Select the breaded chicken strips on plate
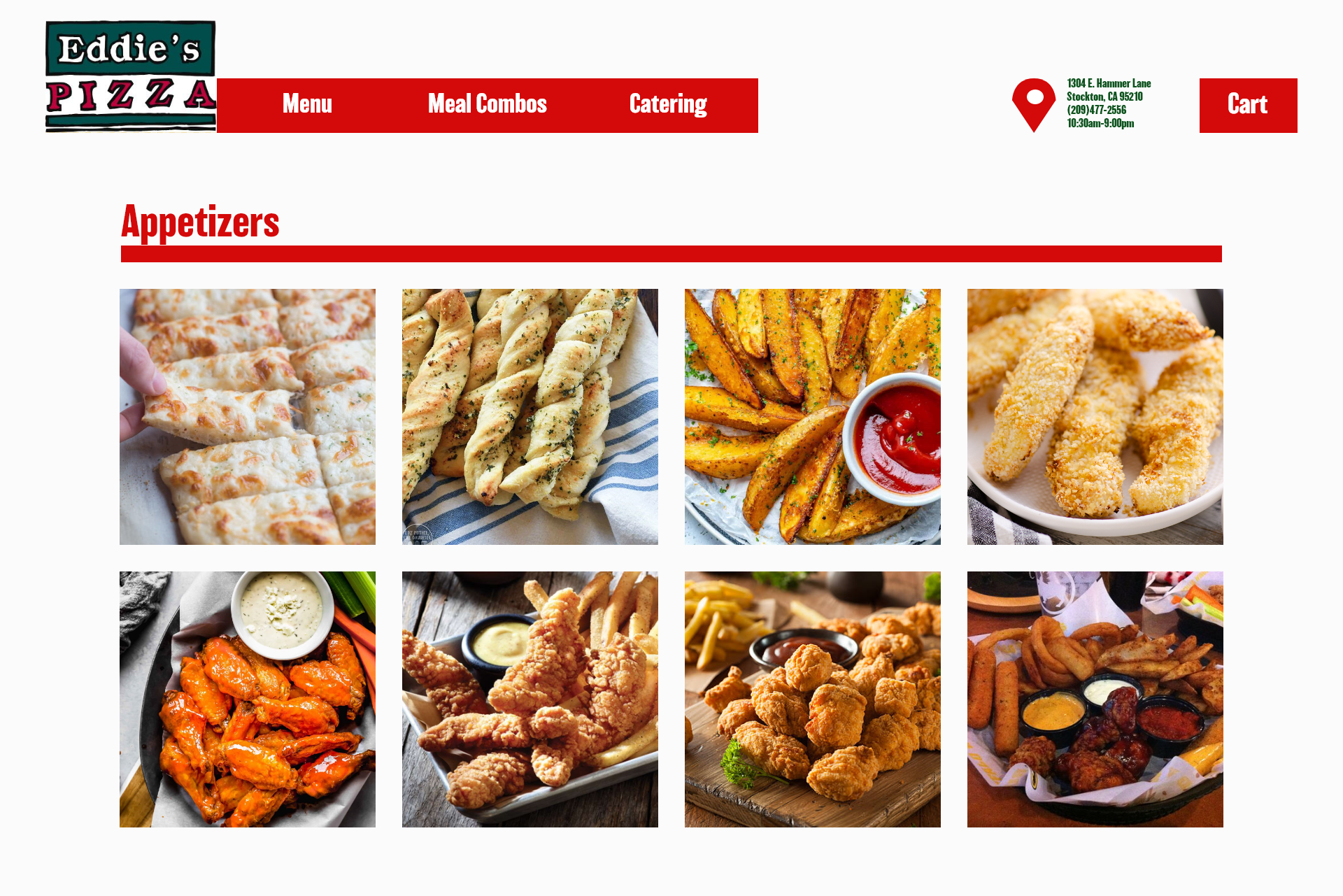The width and height of the screenshot is (1343, 896). point(1095,417)
